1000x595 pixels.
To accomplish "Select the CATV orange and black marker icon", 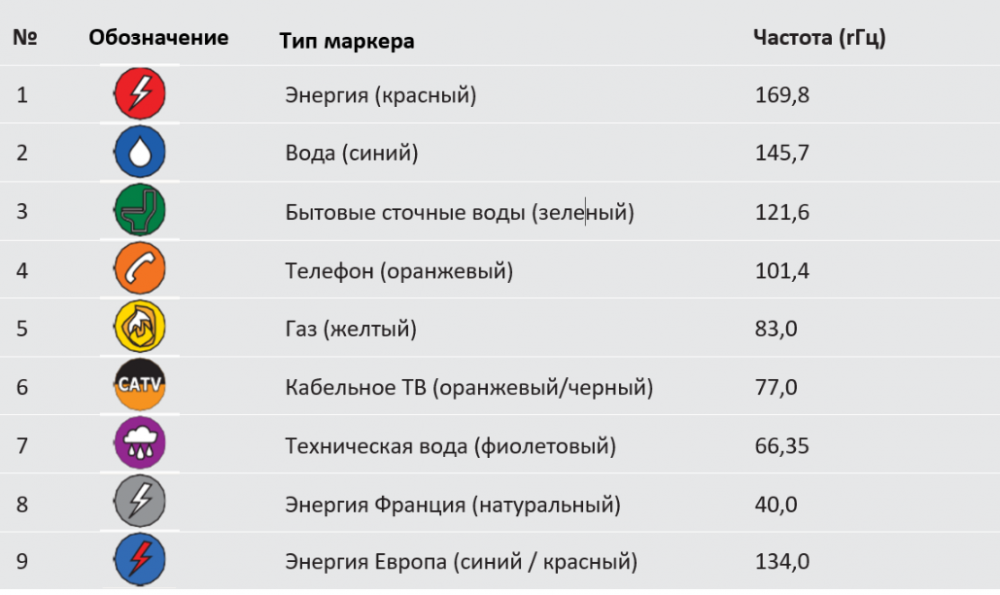I will click(x=140, y=385).
